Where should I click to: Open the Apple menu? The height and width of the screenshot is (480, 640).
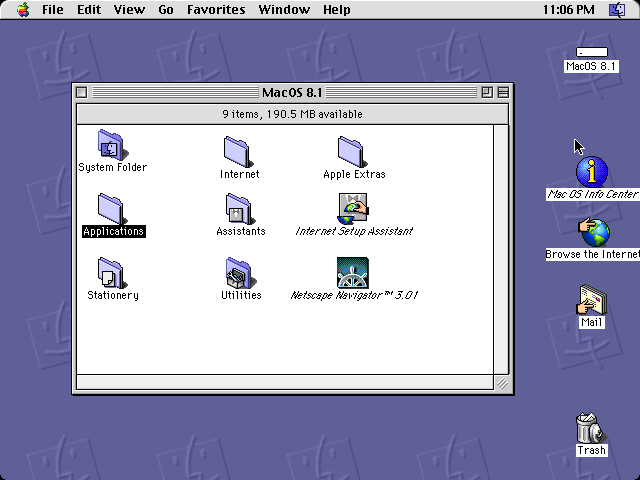pos(23,9)
